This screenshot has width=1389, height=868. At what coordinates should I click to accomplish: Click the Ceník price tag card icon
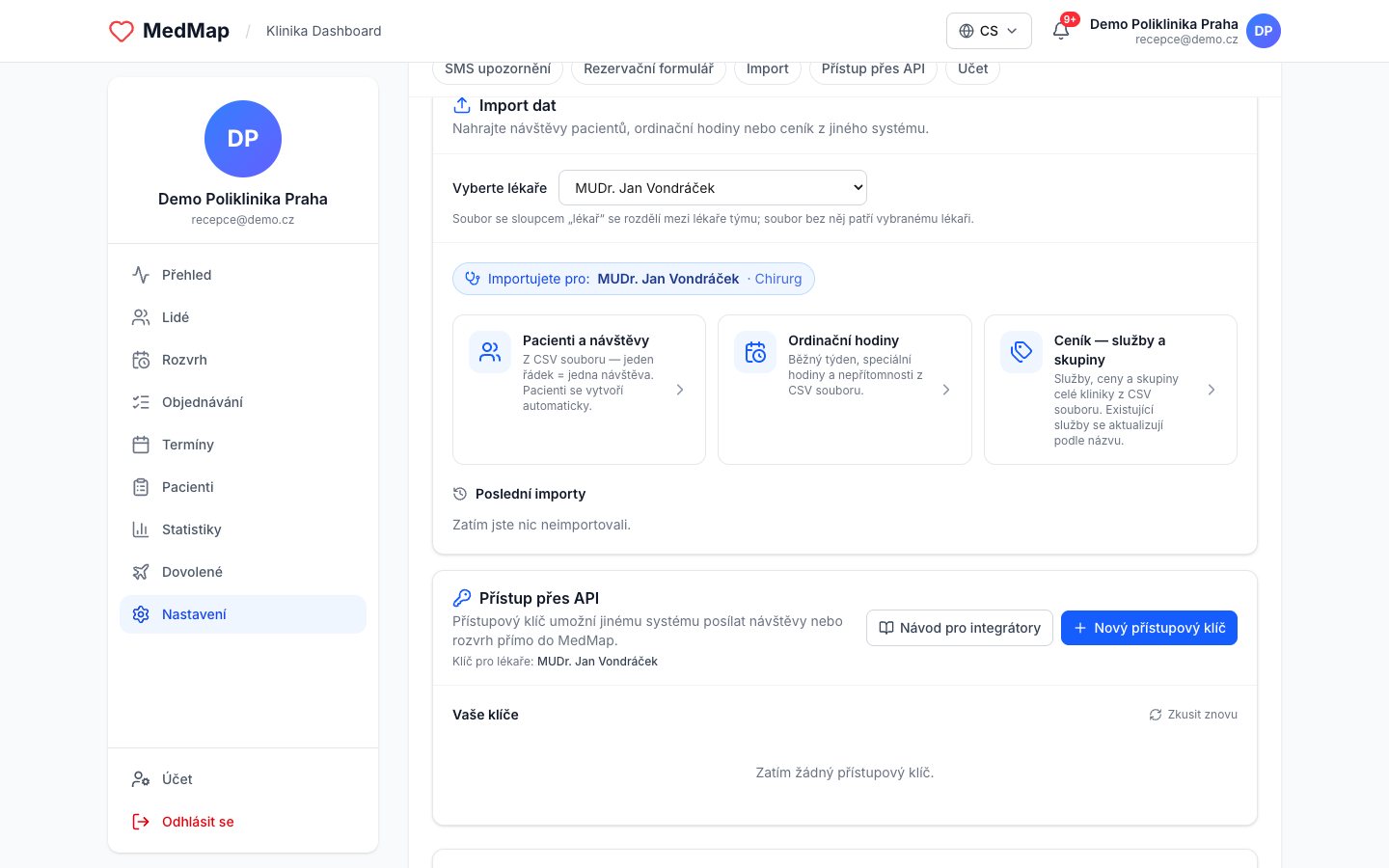click(x=1021, y=352)
